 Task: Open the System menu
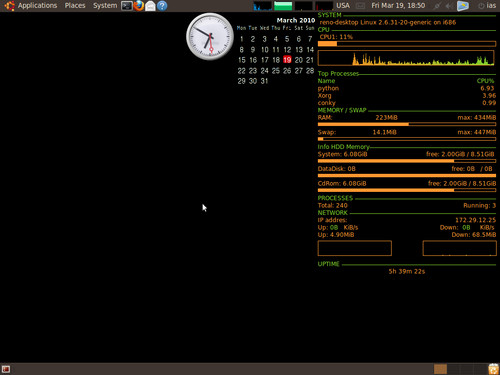(x=105, y=6)
